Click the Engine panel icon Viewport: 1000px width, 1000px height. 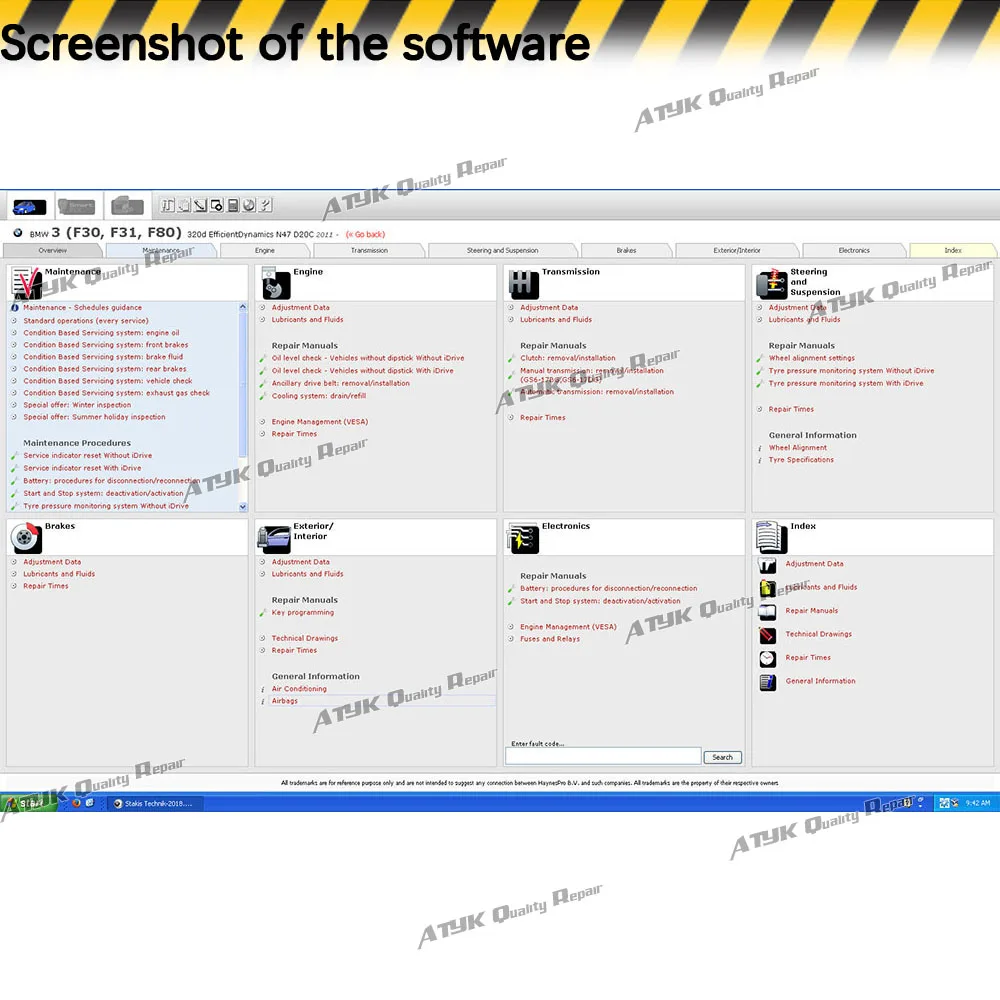276,283
